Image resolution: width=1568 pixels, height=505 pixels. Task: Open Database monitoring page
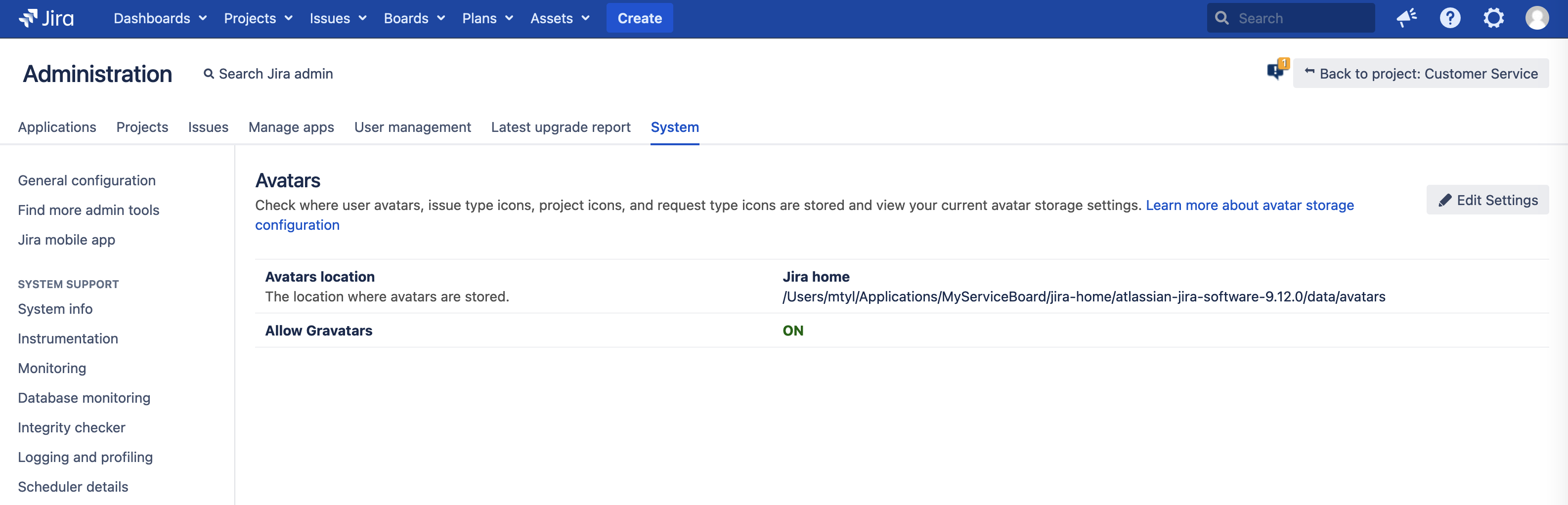(x=85, y=398)
